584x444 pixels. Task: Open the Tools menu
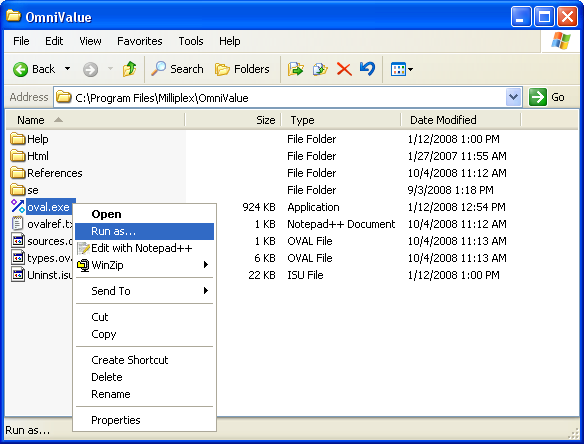pyautogui.click(x=191, y=41)
